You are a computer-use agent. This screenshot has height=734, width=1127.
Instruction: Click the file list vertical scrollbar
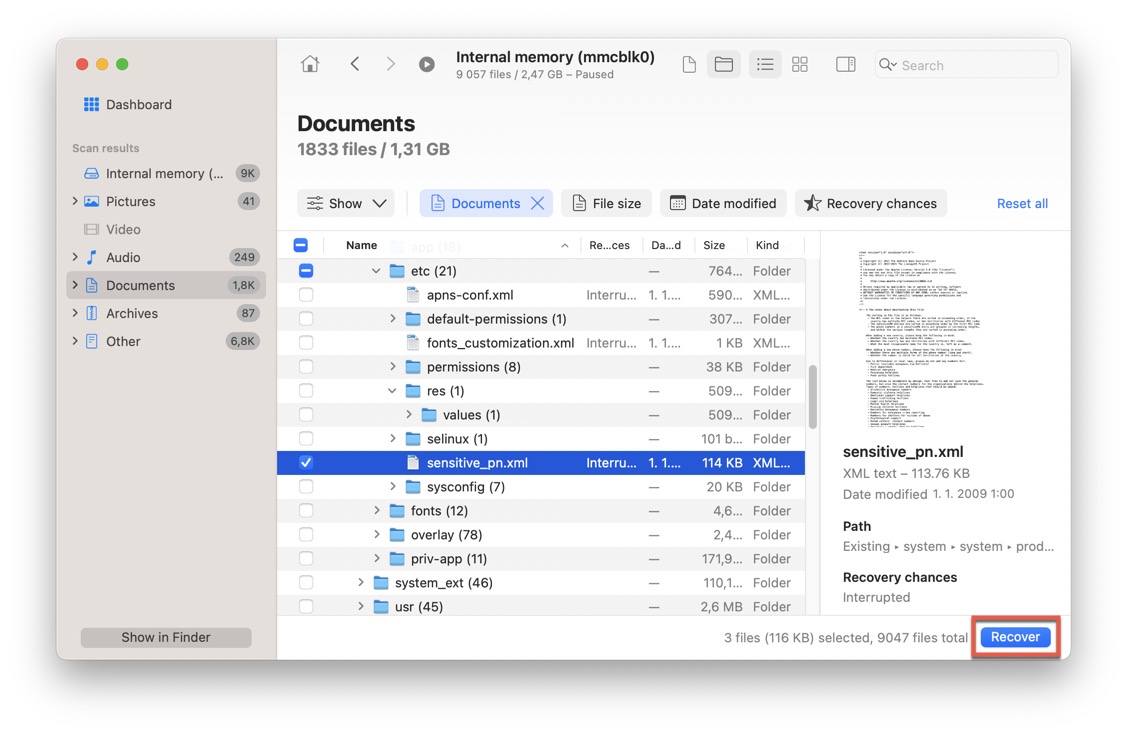coord(813,396)
